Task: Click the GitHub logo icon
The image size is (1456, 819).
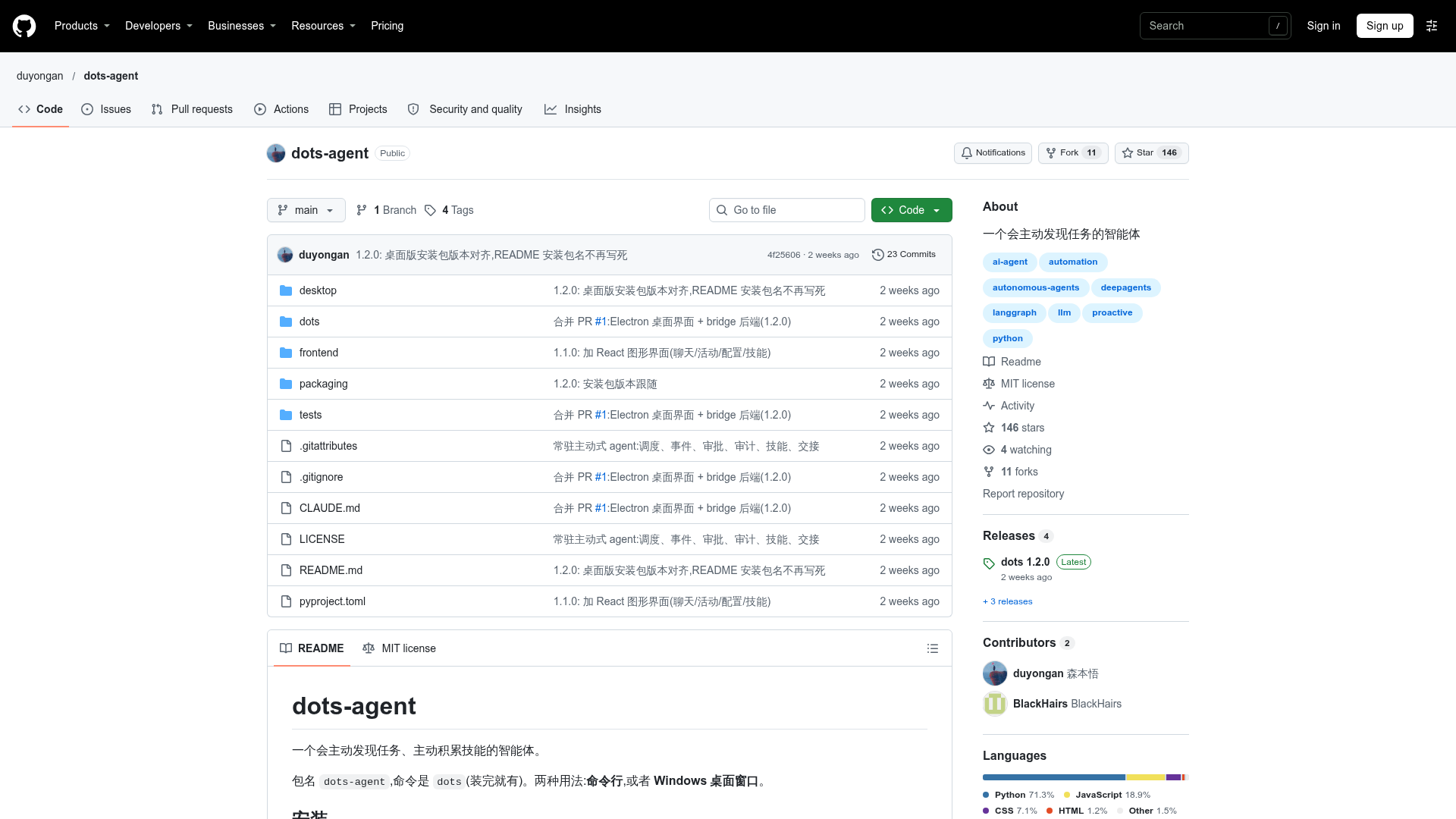Action: 24,26
